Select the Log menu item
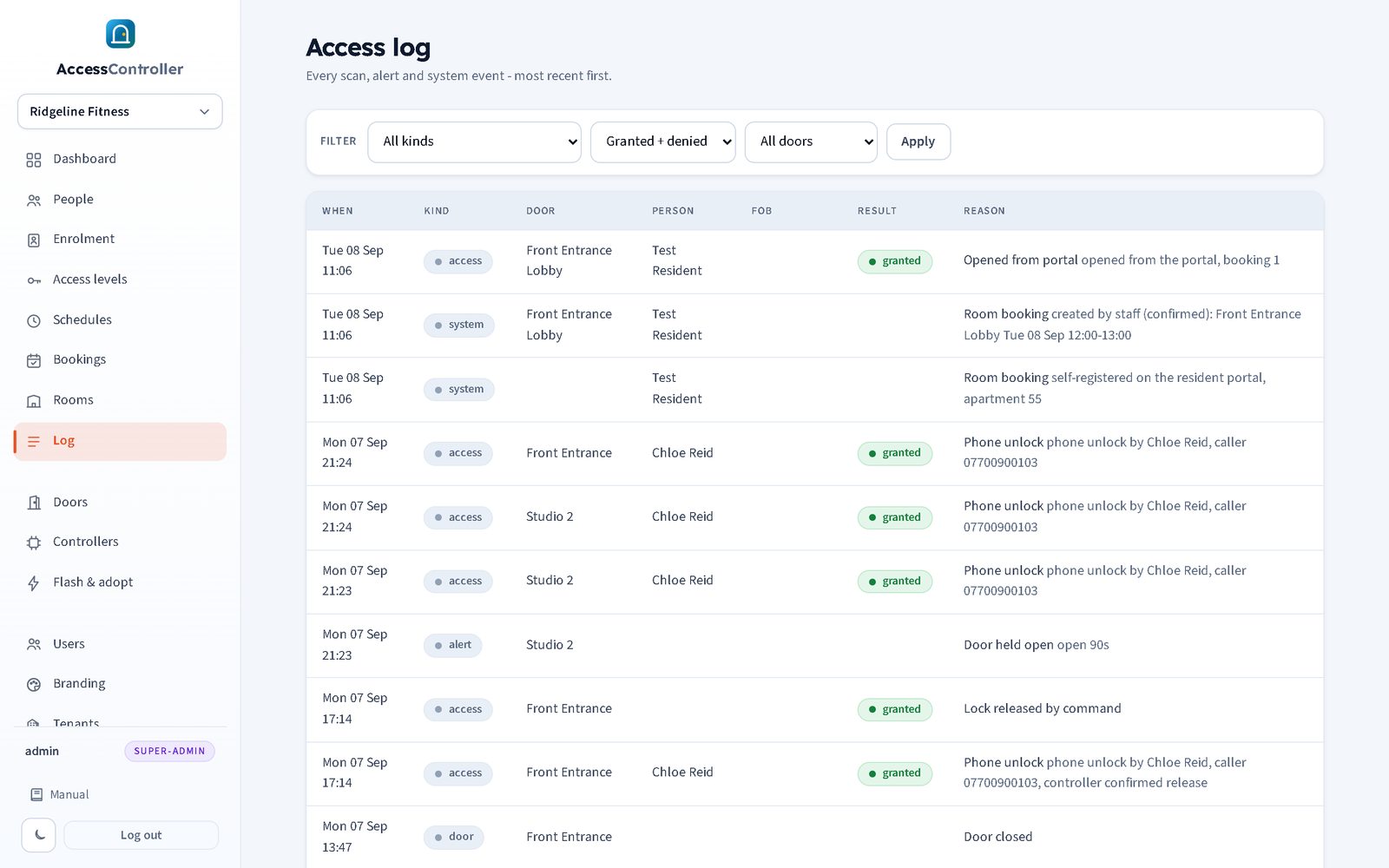Viewport: 1389px width, 868px height. tap(120, 441)
